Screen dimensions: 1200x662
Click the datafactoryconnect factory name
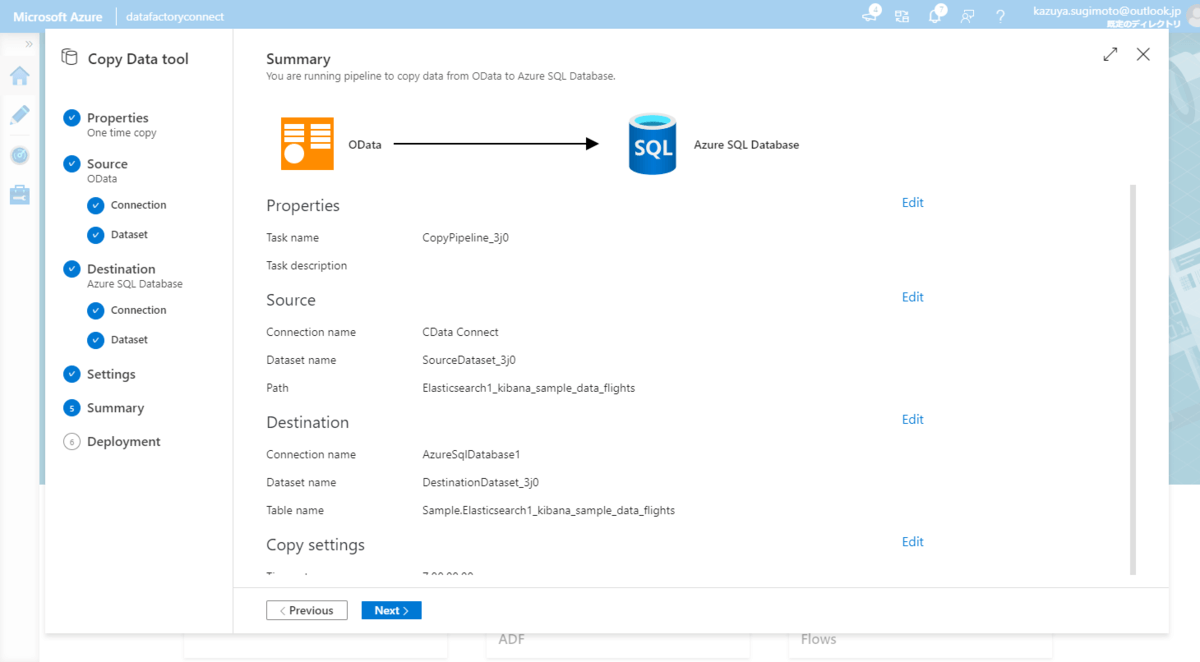point(175,17)
